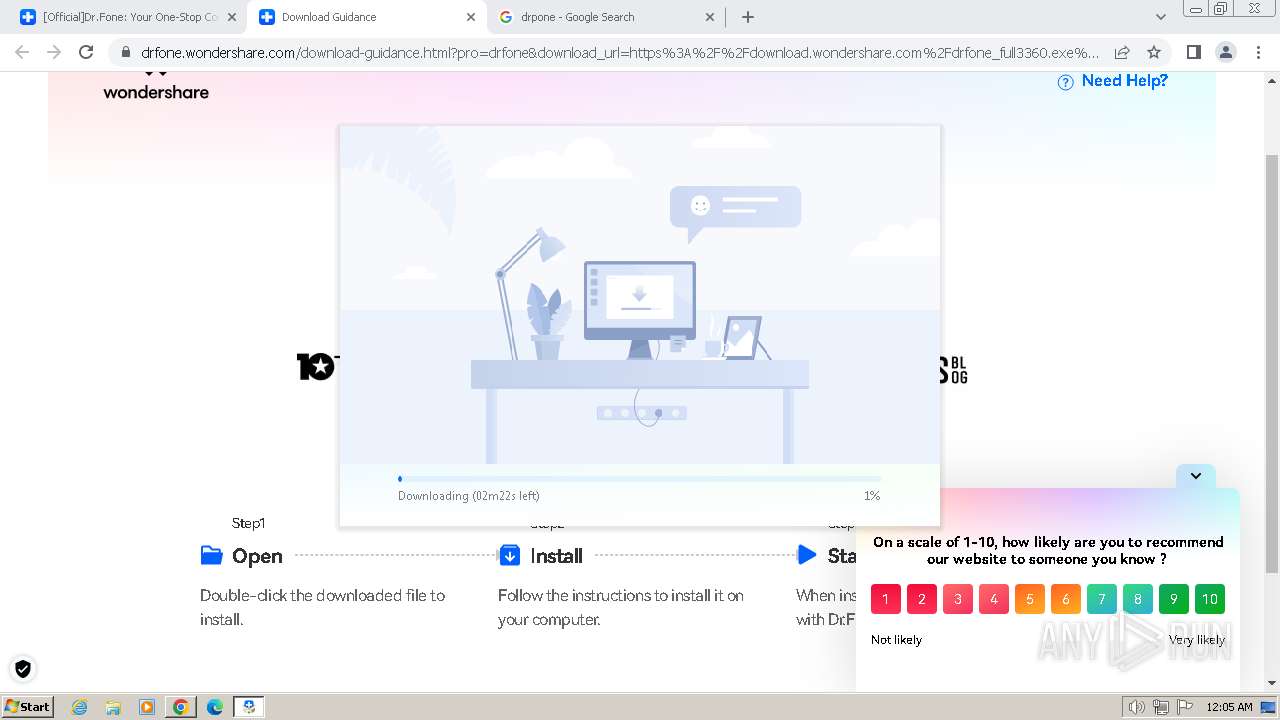1280x720 pixels.
Task: Close the Download Guidance tab
Action: pyautogui.click(x=471, y=17)
